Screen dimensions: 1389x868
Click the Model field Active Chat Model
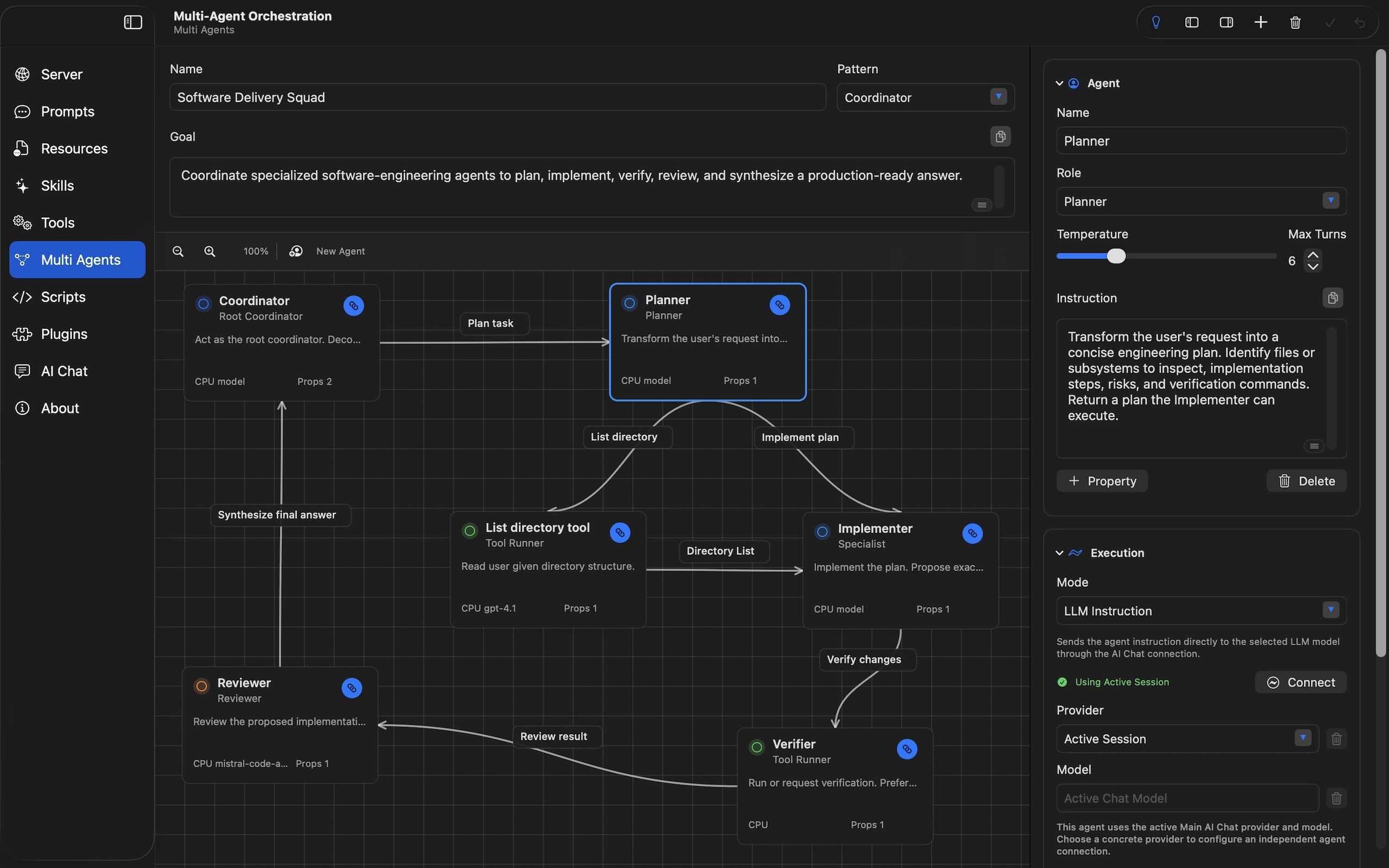tap(1188, 798)
